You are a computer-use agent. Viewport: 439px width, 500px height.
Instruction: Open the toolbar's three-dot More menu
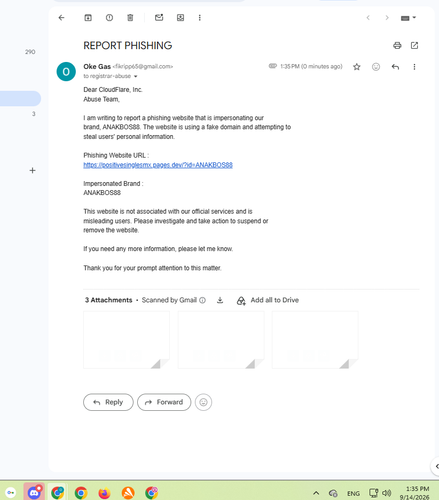200,18
